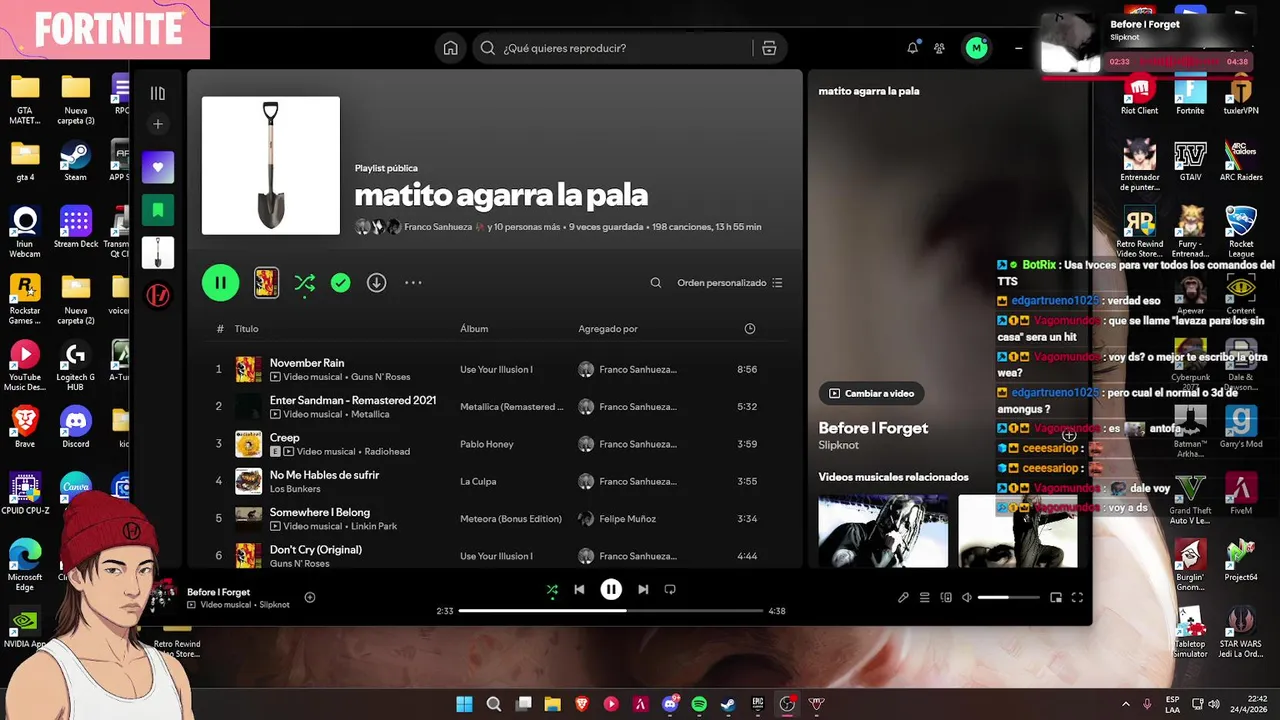Open Spotify notifications bell

[x=913, y=48]
